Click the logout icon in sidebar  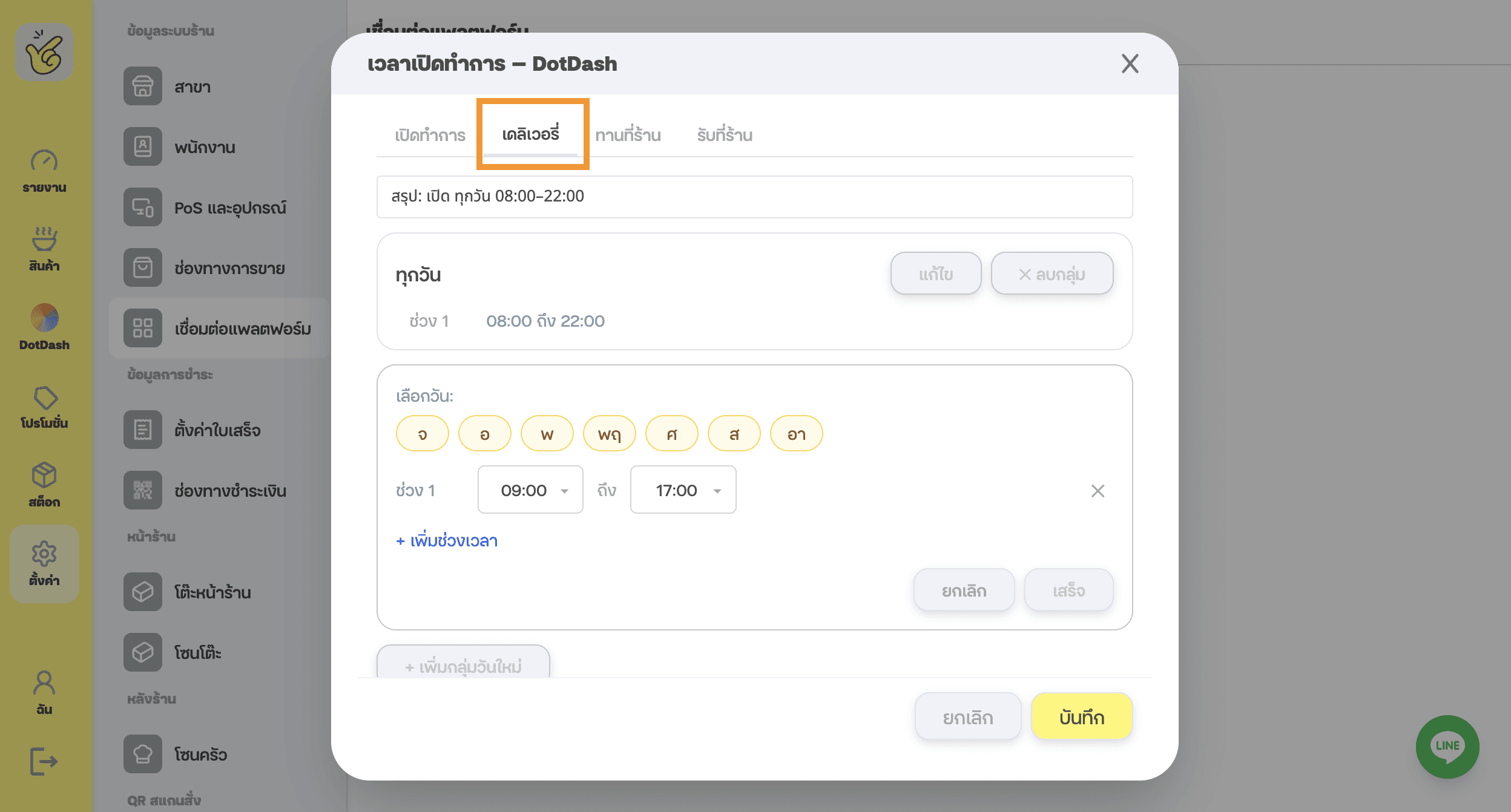click(44, 761)
